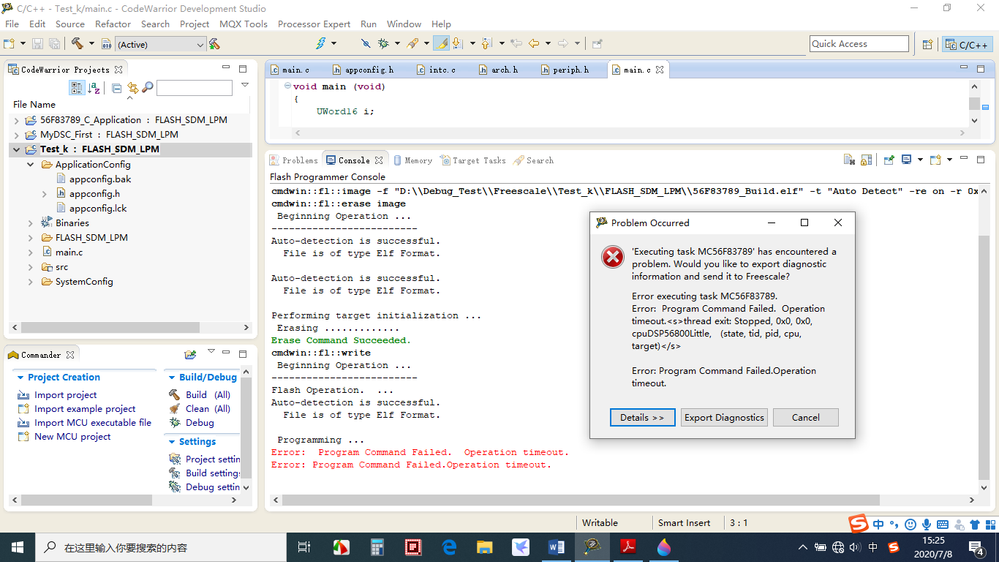Collapse the ApplicationConfig folder
This screenshot has width=999, height=562.
click(31, 164)
